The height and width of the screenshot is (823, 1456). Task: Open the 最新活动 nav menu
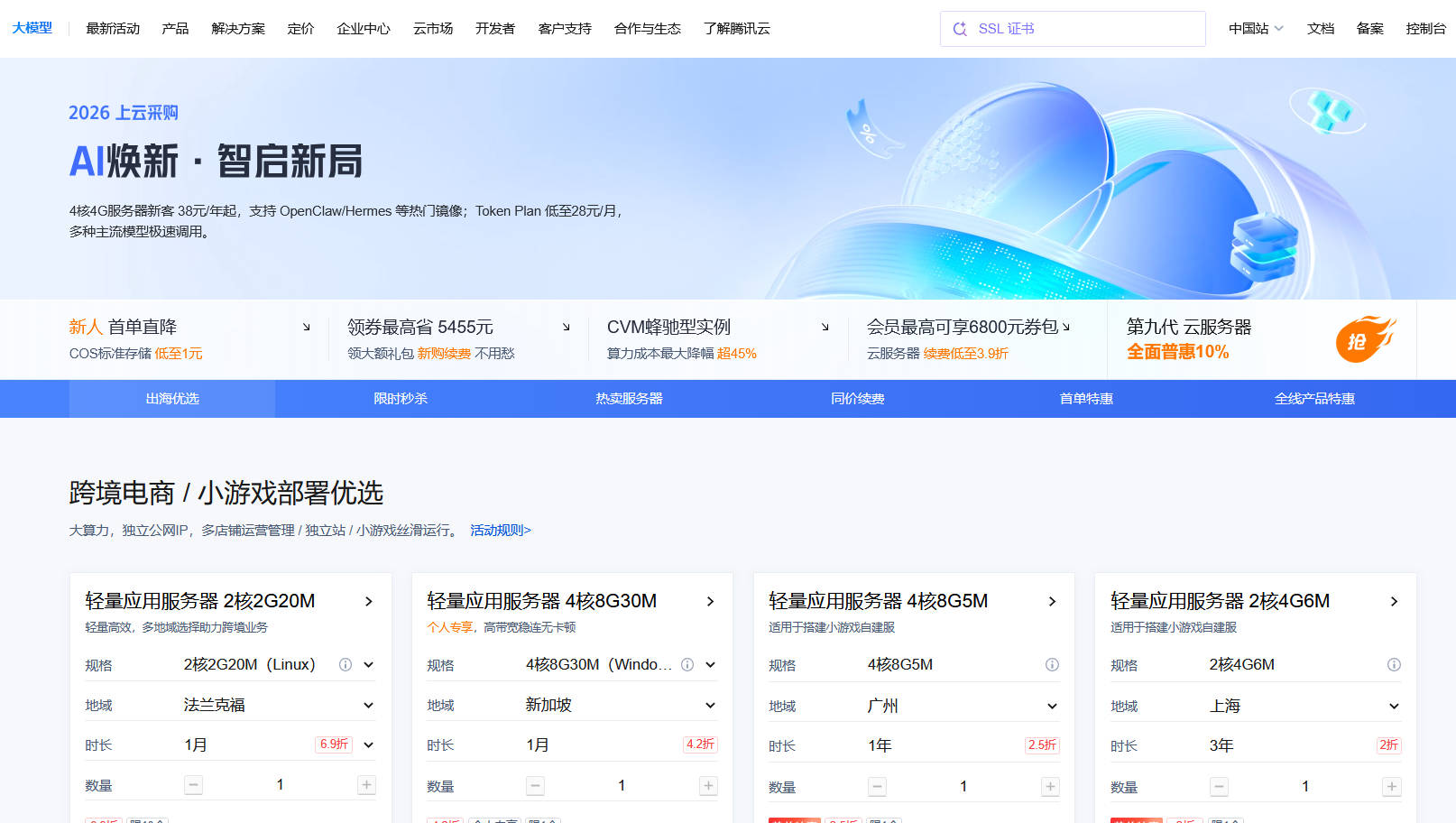[x=113, y=29]
